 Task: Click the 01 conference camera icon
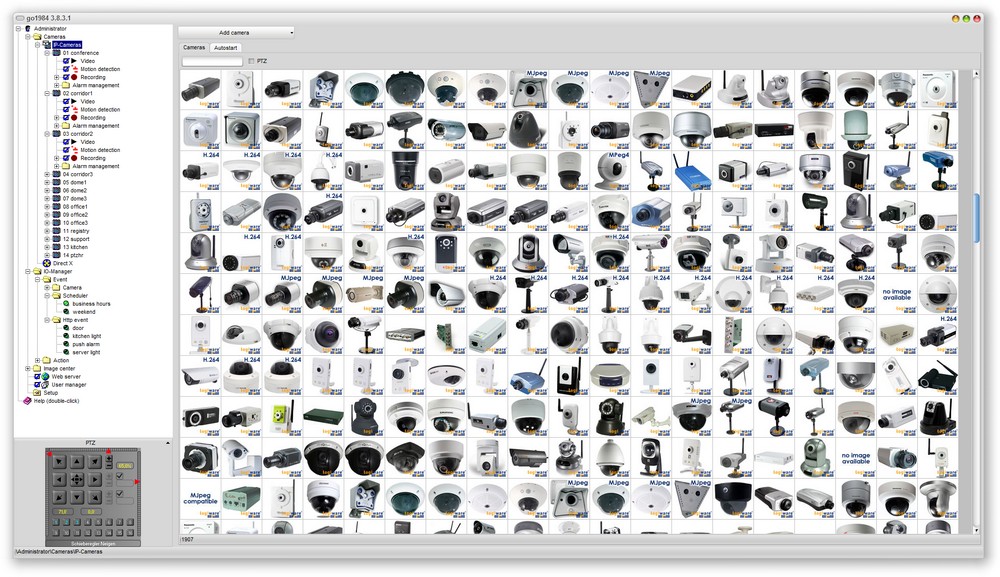pyautogui.click(x=56, y=53)
